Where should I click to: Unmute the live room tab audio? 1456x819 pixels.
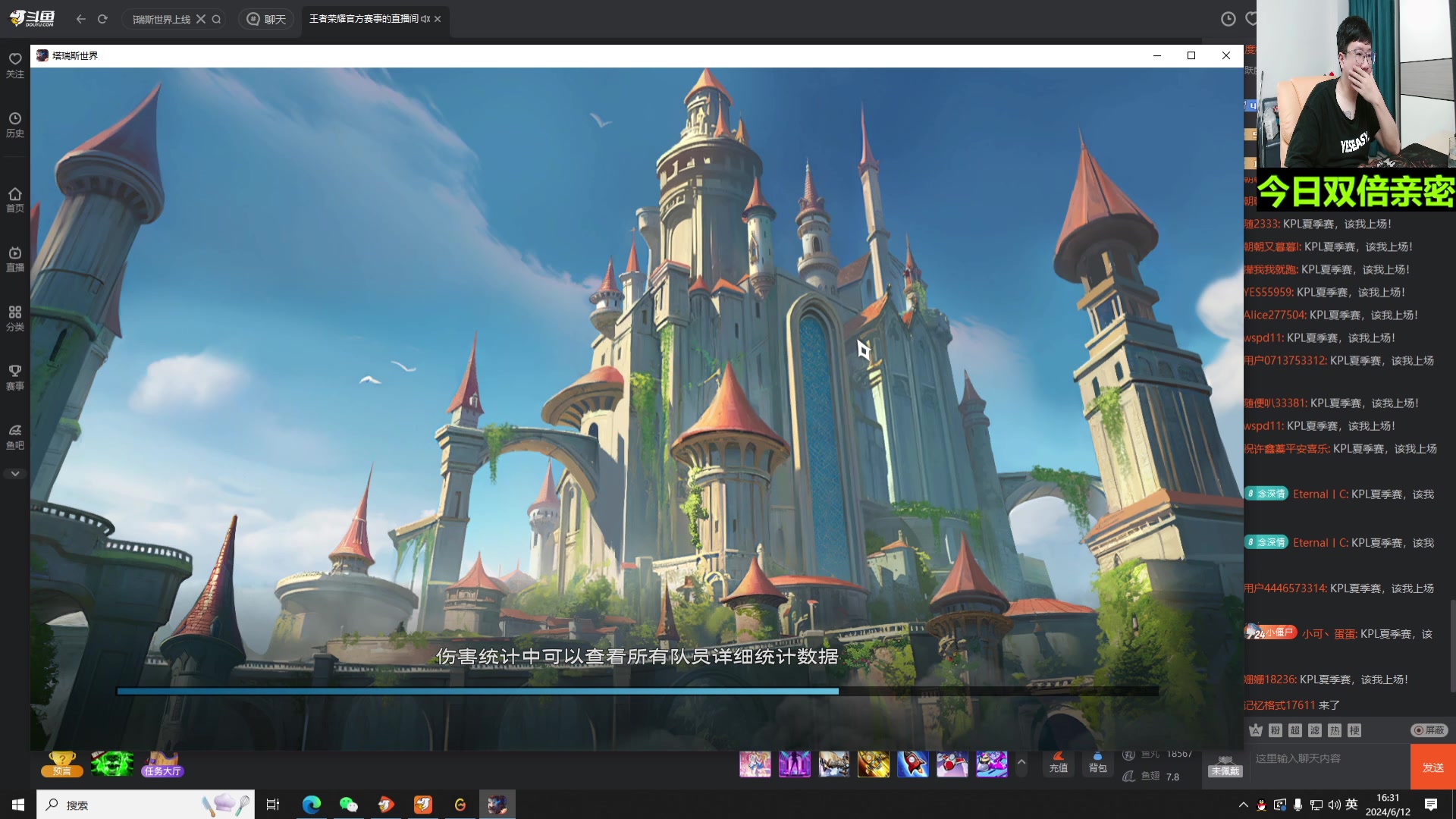[425, 19]
